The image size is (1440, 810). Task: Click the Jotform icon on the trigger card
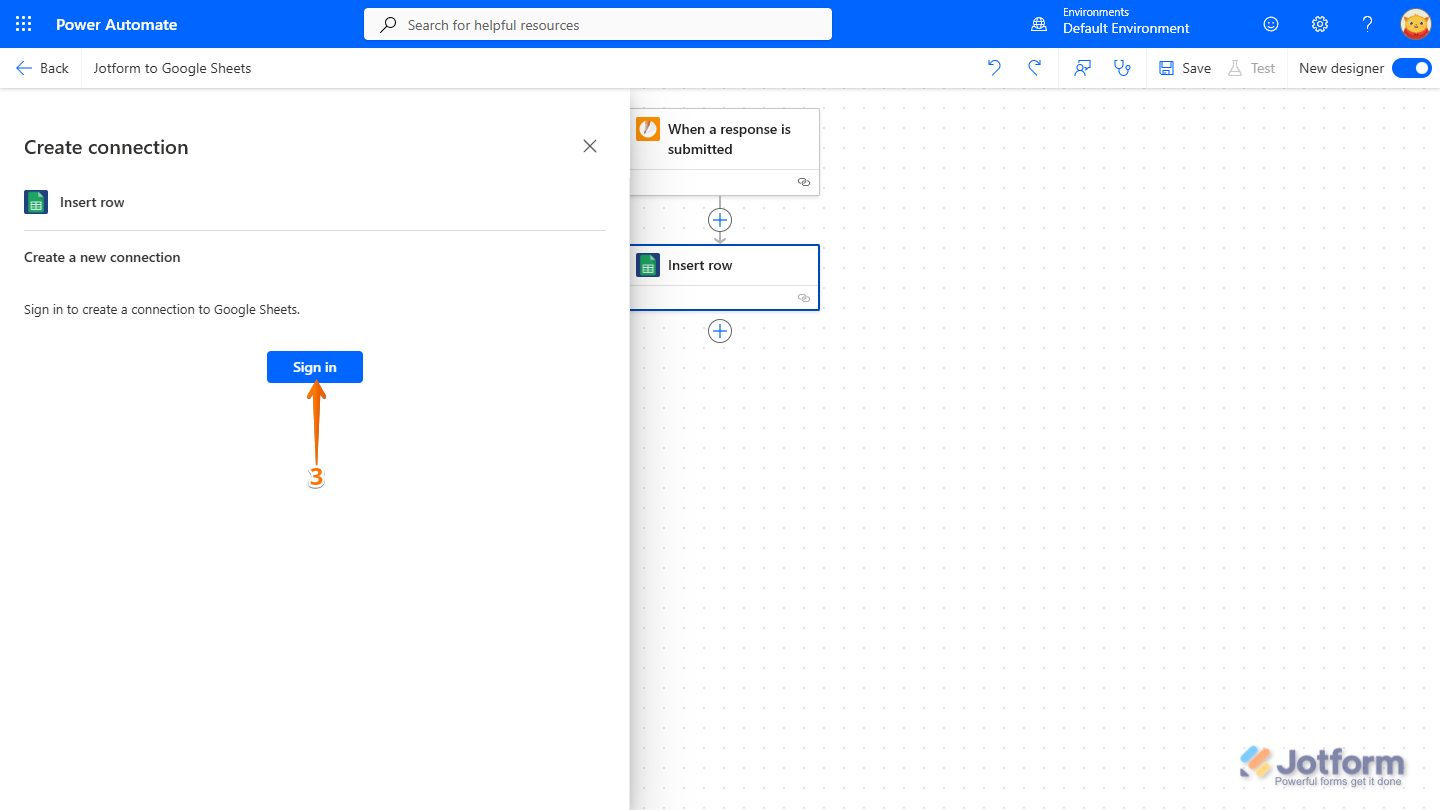(647, 129)
